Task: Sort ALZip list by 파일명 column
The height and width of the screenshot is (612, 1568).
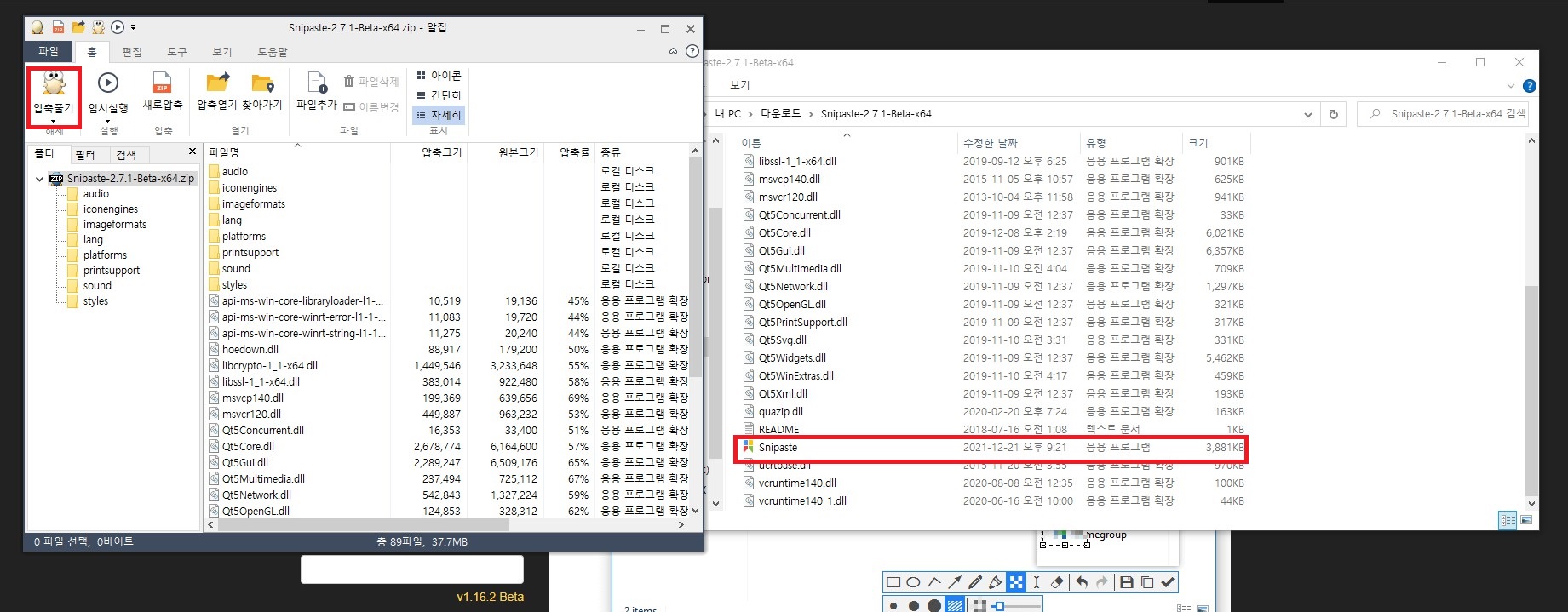Action: (298, 152)
